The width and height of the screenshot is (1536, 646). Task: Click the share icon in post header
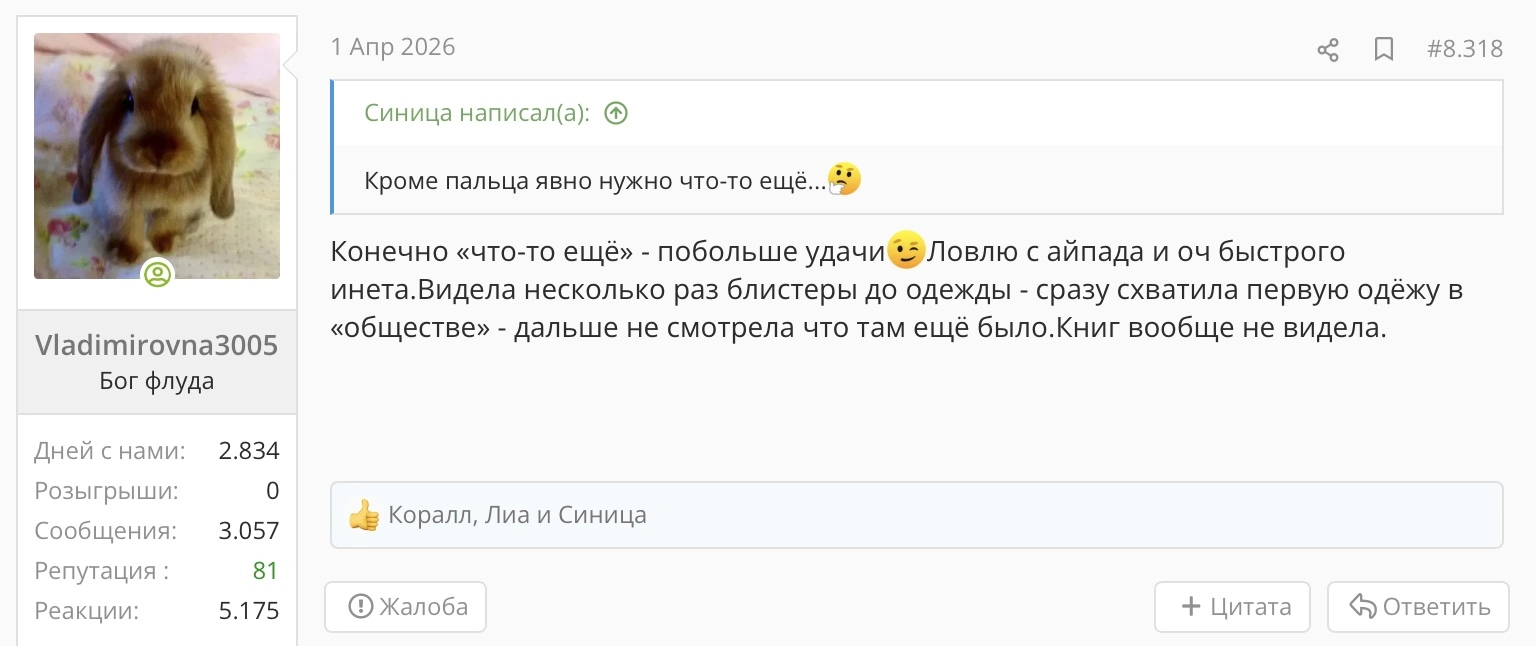(1328, 49)
